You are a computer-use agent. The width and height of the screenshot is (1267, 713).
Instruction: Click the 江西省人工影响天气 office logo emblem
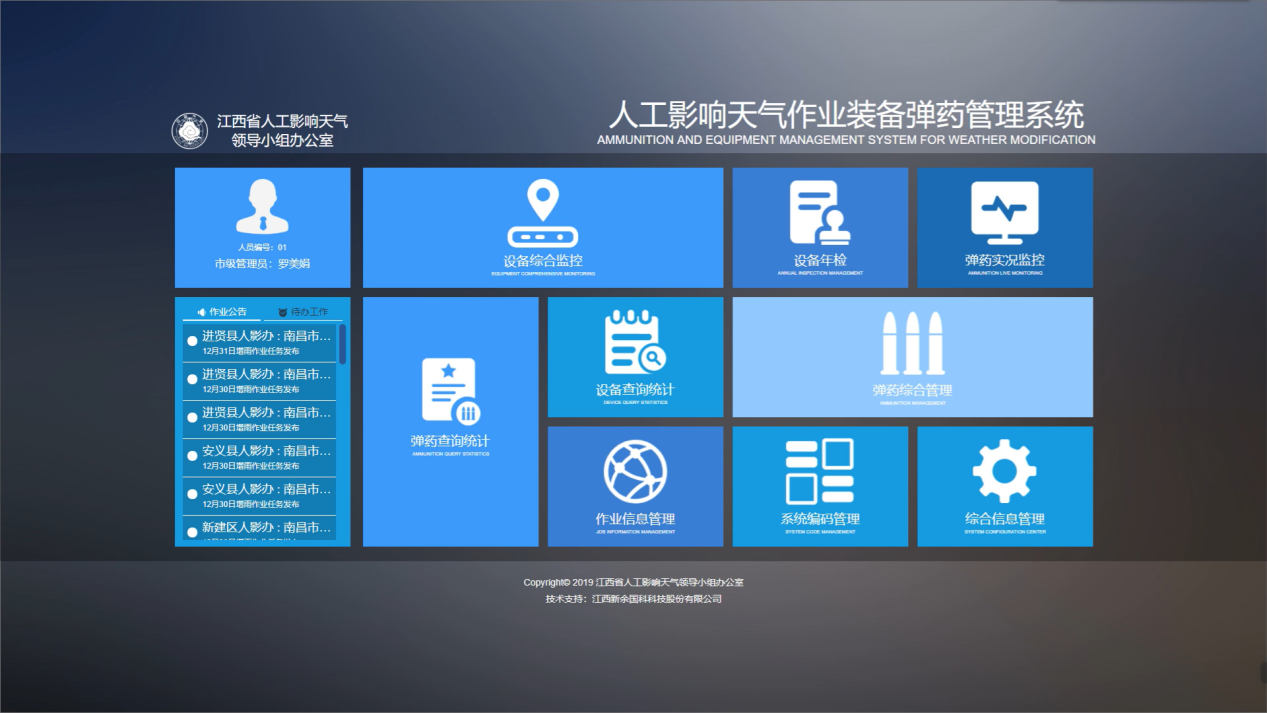pos(190,131)
